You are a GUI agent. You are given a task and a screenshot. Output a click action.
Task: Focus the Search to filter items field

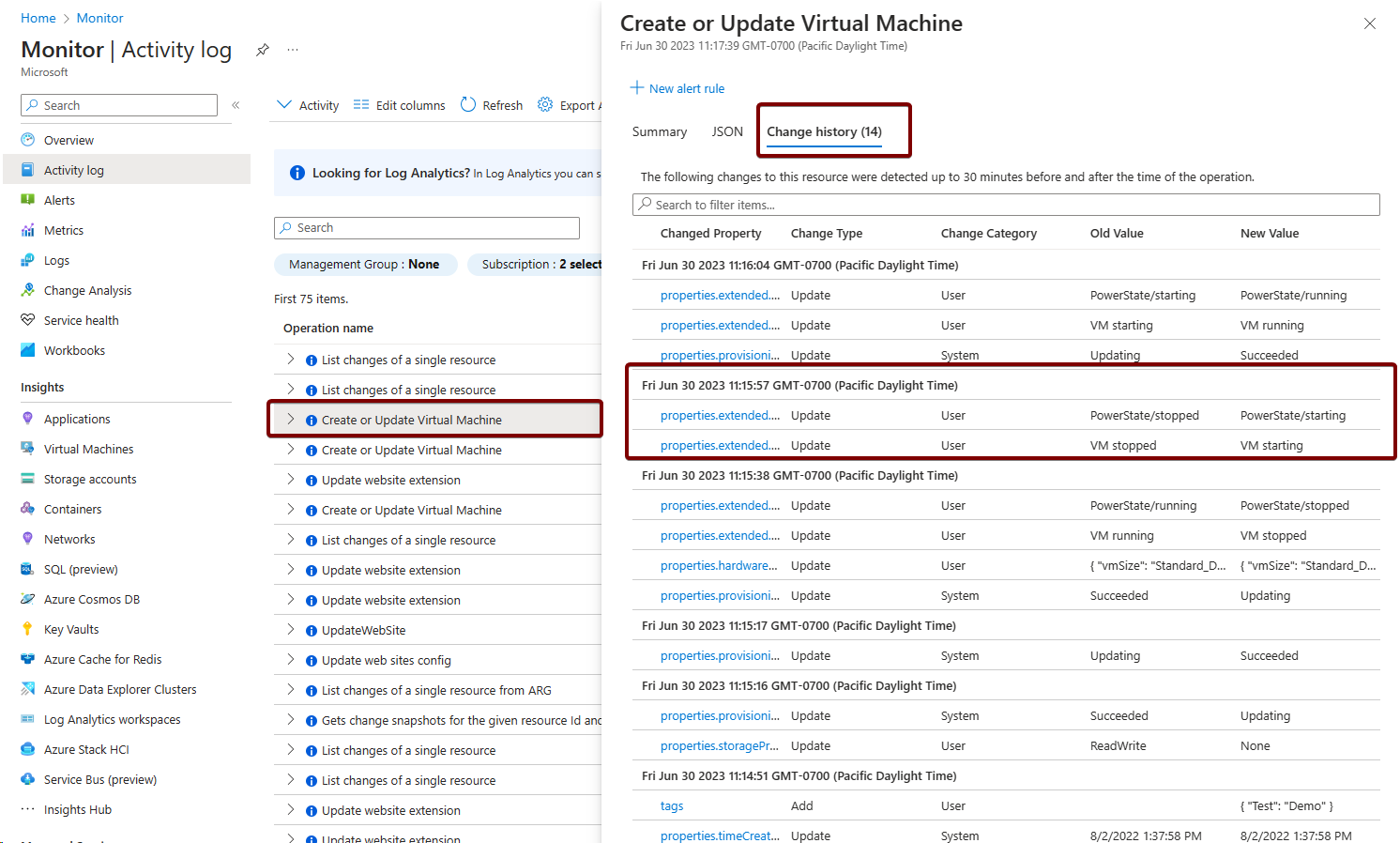tap(1006, 205)
